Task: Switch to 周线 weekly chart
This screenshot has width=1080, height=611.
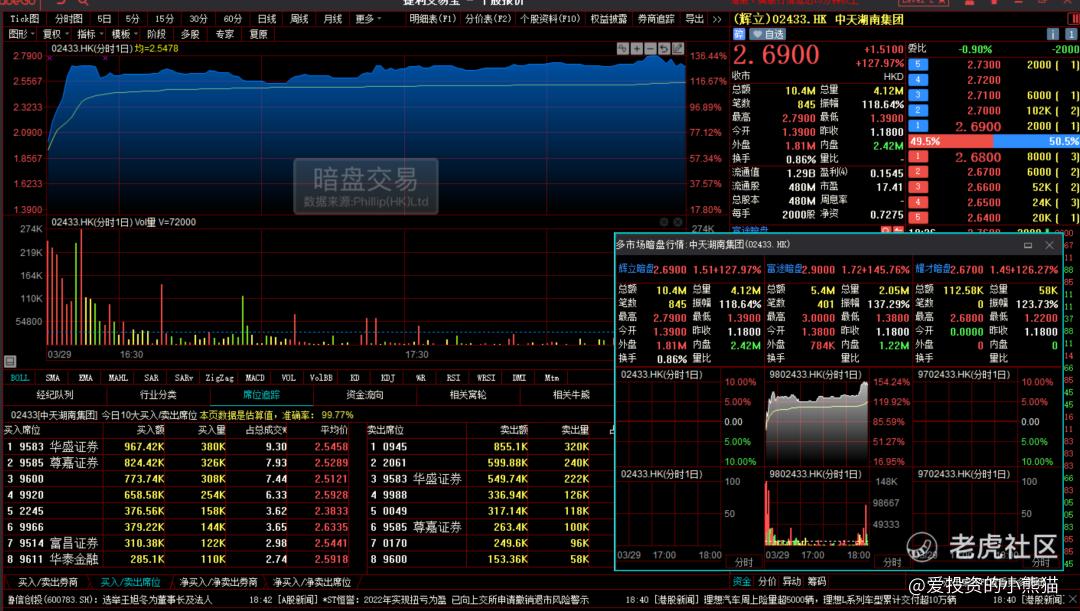Action: coord(299,19)
